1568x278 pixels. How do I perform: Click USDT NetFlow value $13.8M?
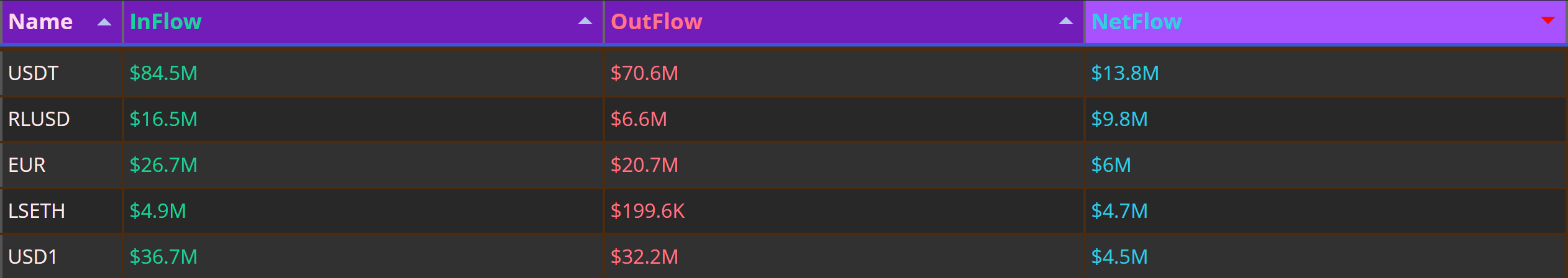pos(1125,73)
